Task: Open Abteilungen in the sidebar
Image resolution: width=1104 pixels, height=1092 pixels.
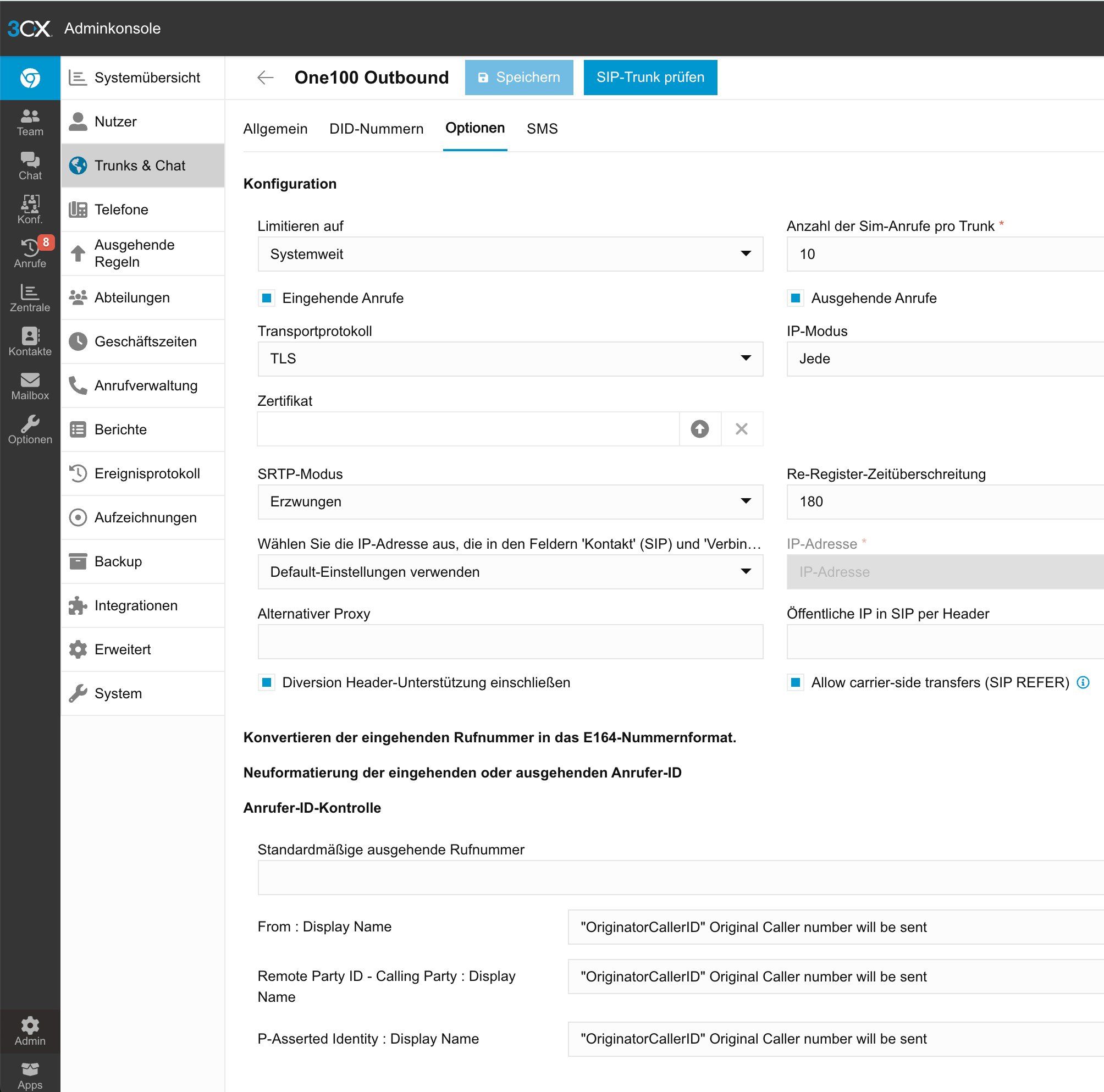Action: (143, 297)
